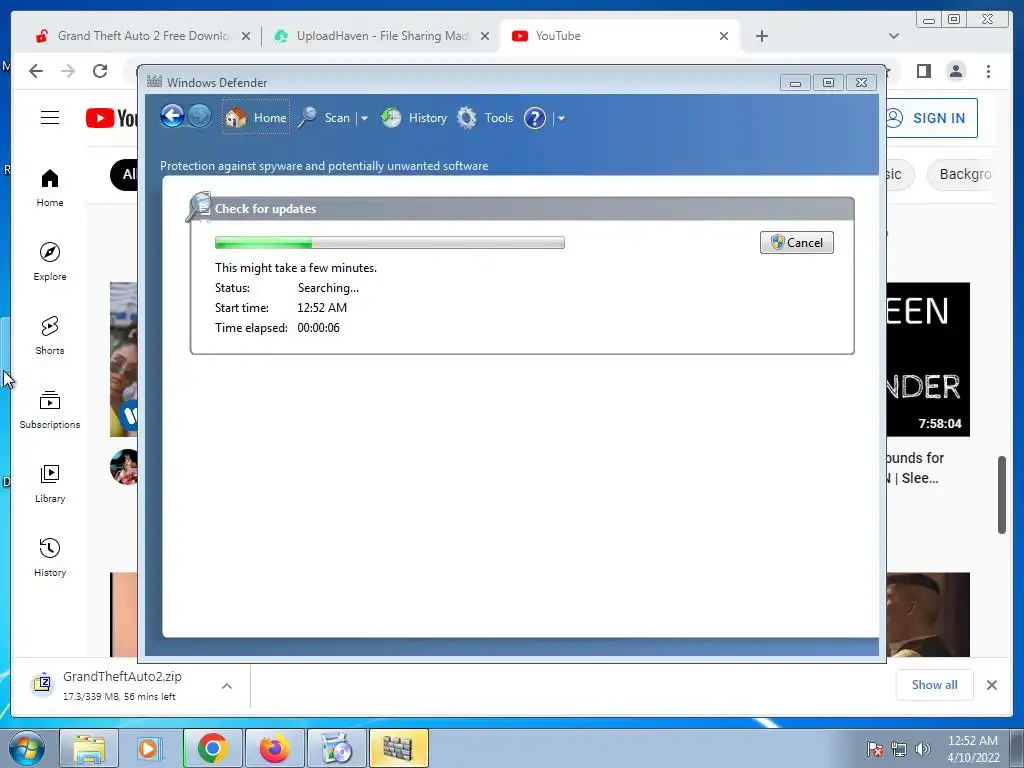
Task: Close the Grand Theft Auto 2 tab
Action: click(246, 37)
